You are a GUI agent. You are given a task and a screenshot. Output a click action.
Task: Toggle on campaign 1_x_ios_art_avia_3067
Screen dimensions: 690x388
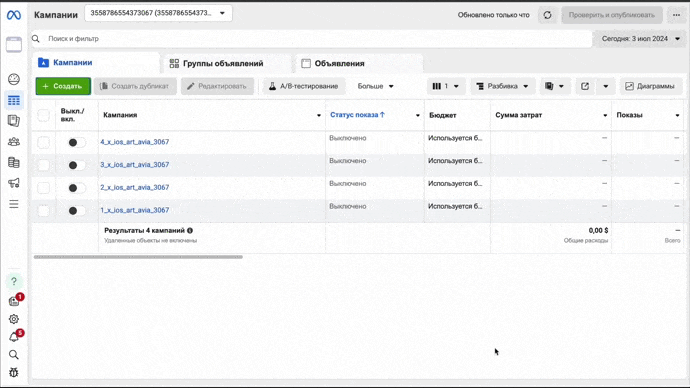[76, 211]
